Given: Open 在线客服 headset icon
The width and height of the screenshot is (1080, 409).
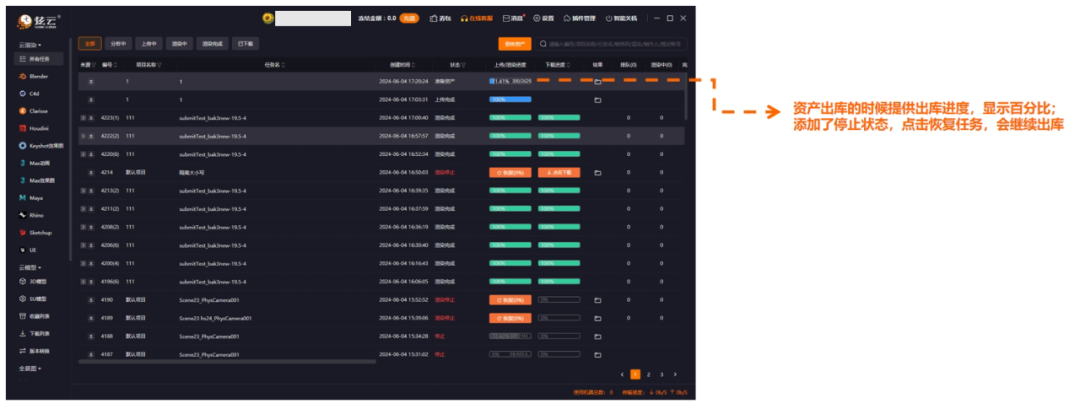Looking at the screenshot, I should tap(464, 19).
